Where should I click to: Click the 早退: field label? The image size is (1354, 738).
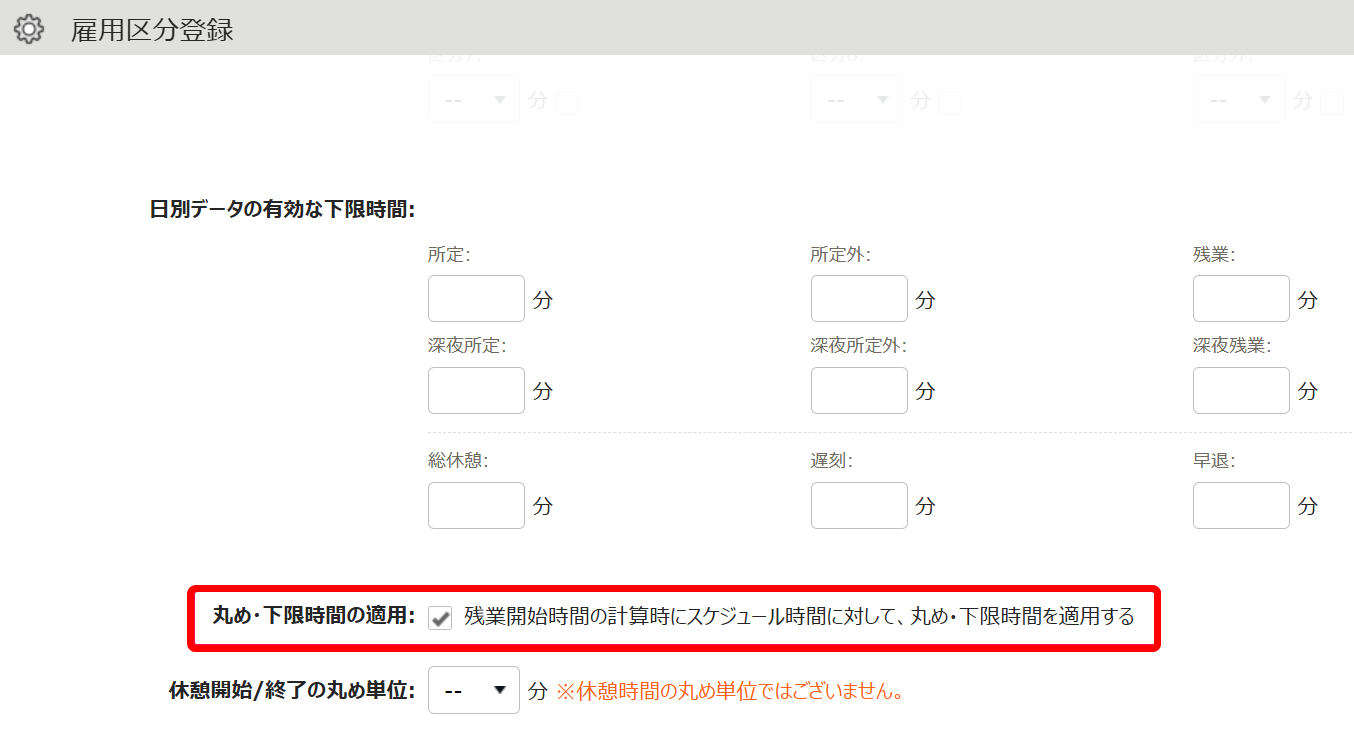coord(1214,461)
